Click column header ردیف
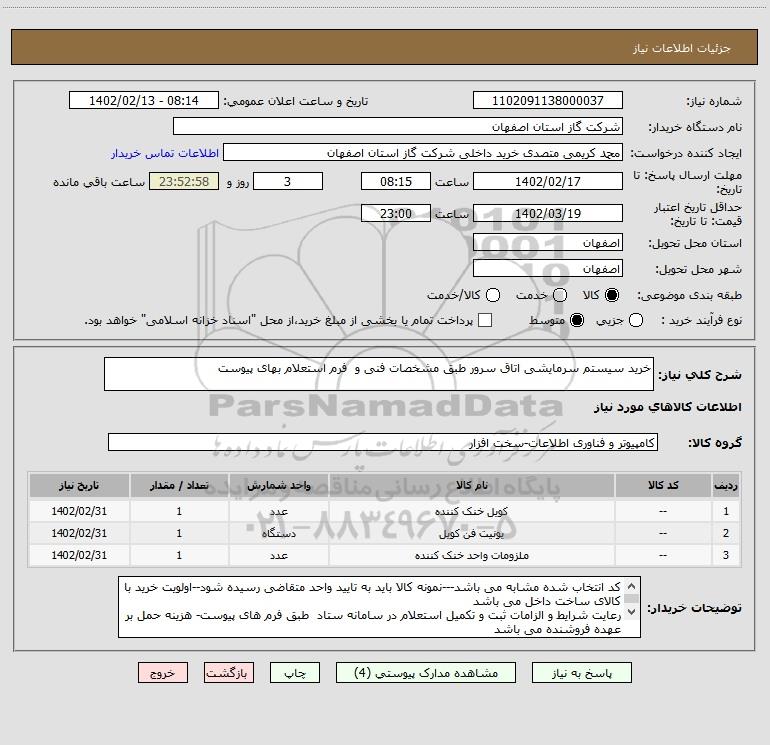The width and height of the screenshot is (770, 745). point(725,485)
